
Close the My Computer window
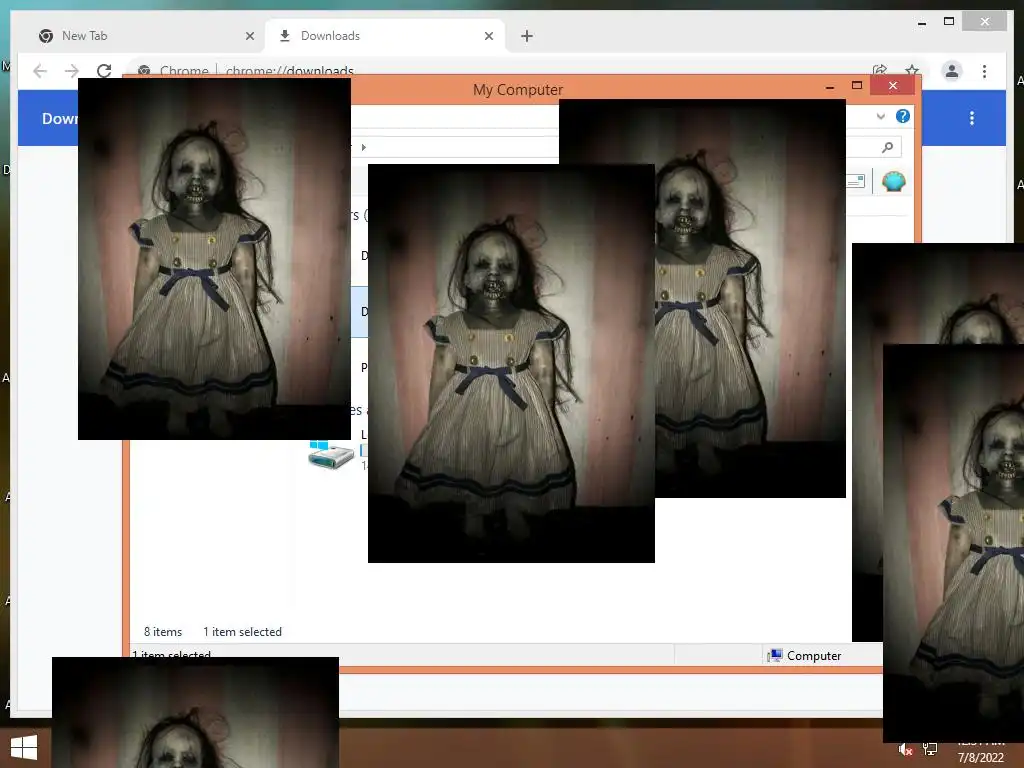tap(893, 86)
